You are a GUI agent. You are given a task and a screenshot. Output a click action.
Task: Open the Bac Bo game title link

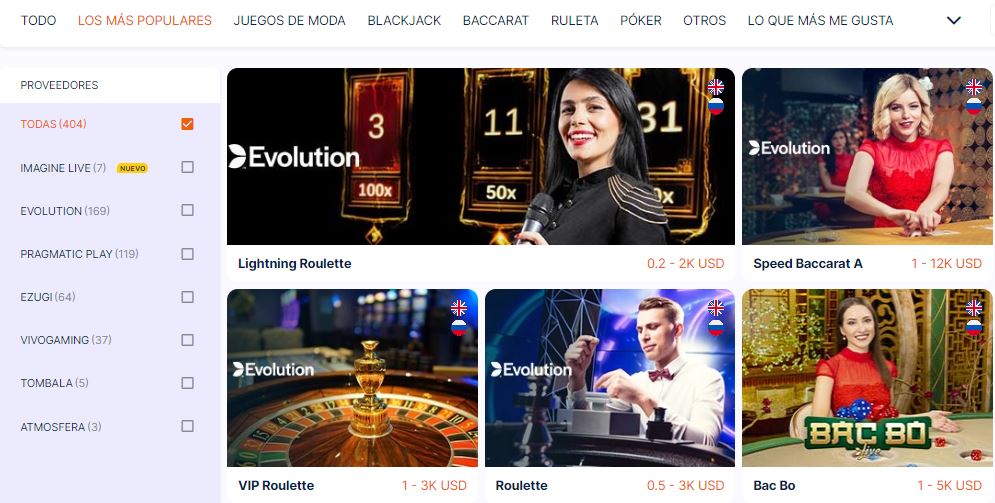point(774,485)
